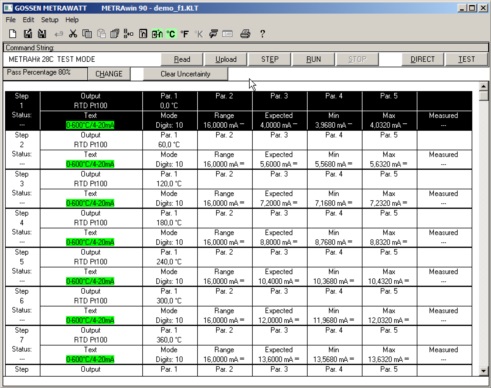Click the 180,0 °C Par. 1 cell
The image size is (491, 388).
point(170,218)
